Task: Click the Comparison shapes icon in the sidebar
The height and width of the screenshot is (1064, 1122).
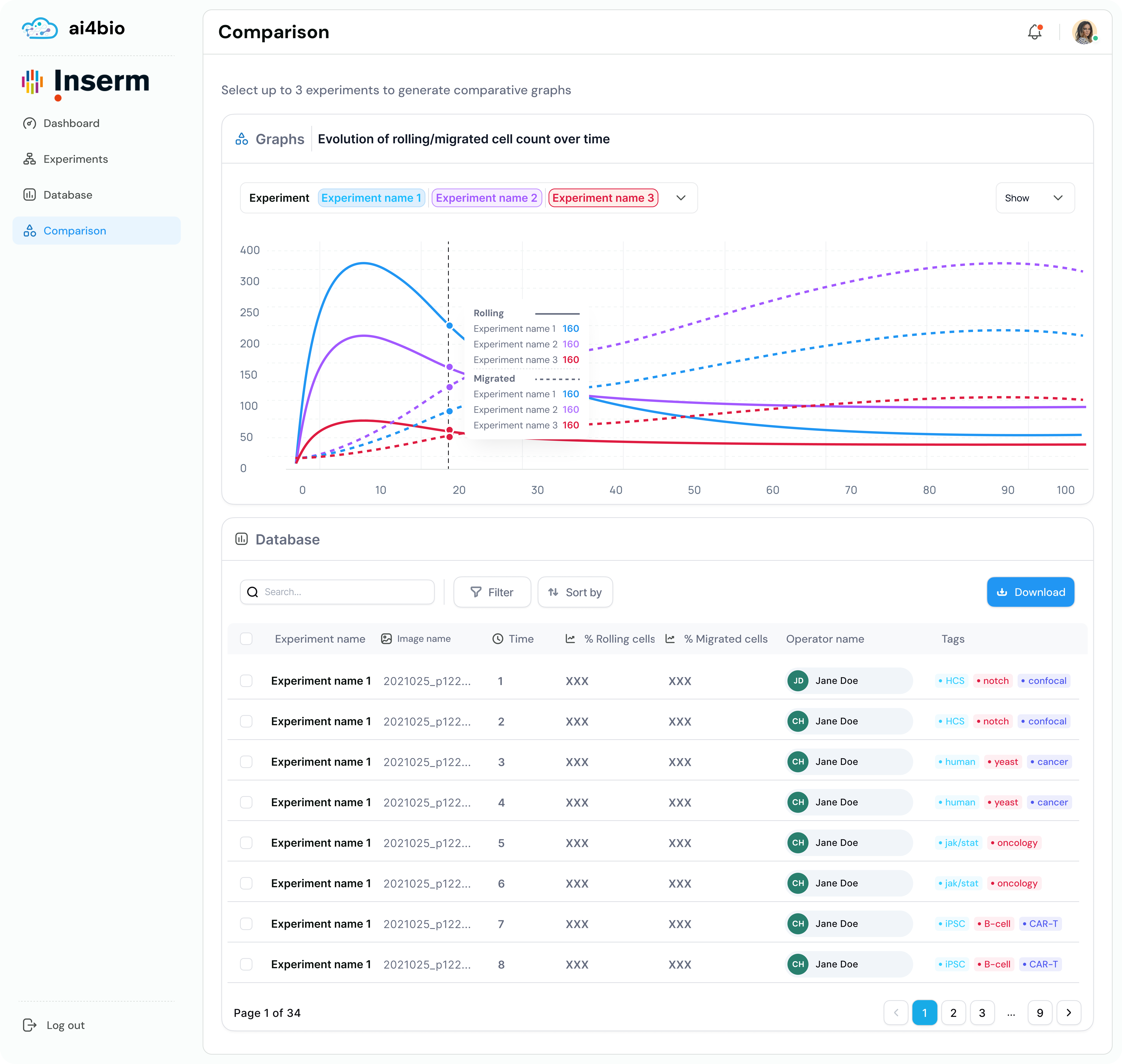Action: pos(29,230)
